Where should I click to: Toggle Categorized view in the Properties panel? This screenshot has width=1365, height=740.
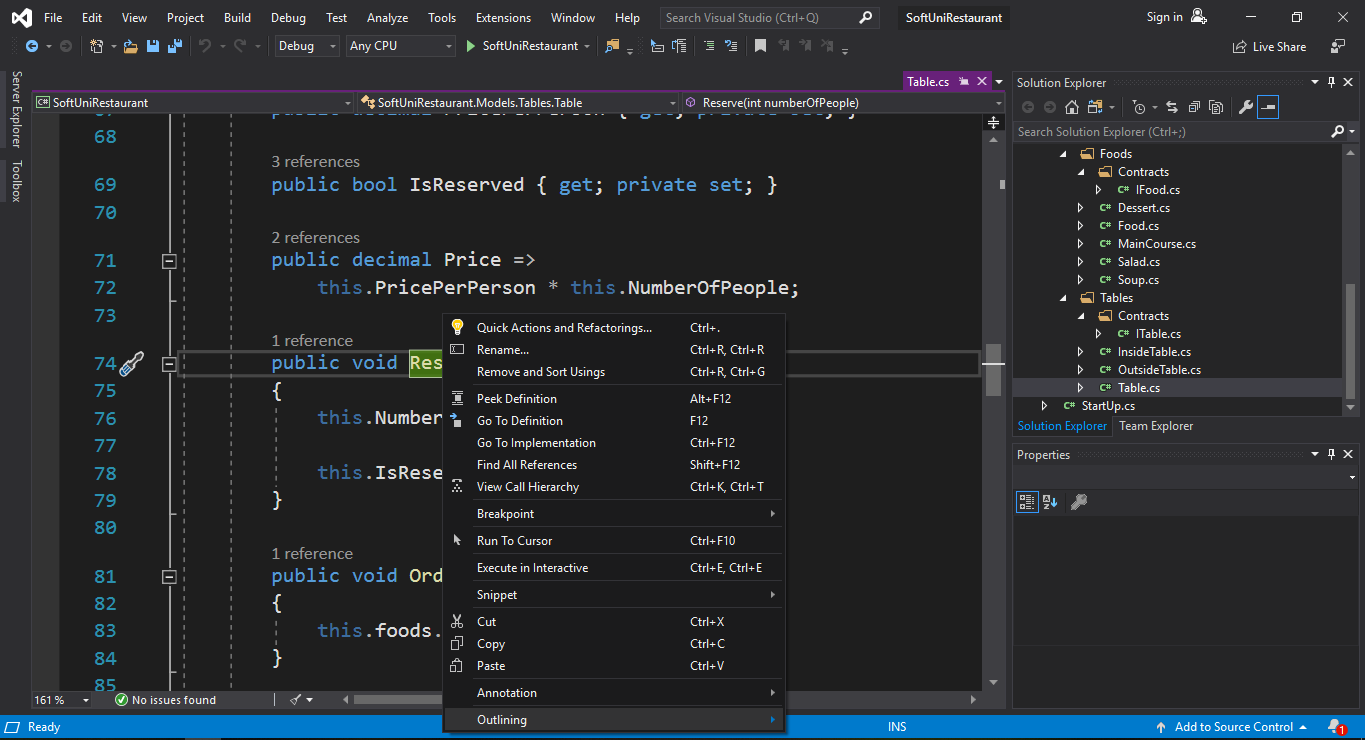tap(1027, 502)
